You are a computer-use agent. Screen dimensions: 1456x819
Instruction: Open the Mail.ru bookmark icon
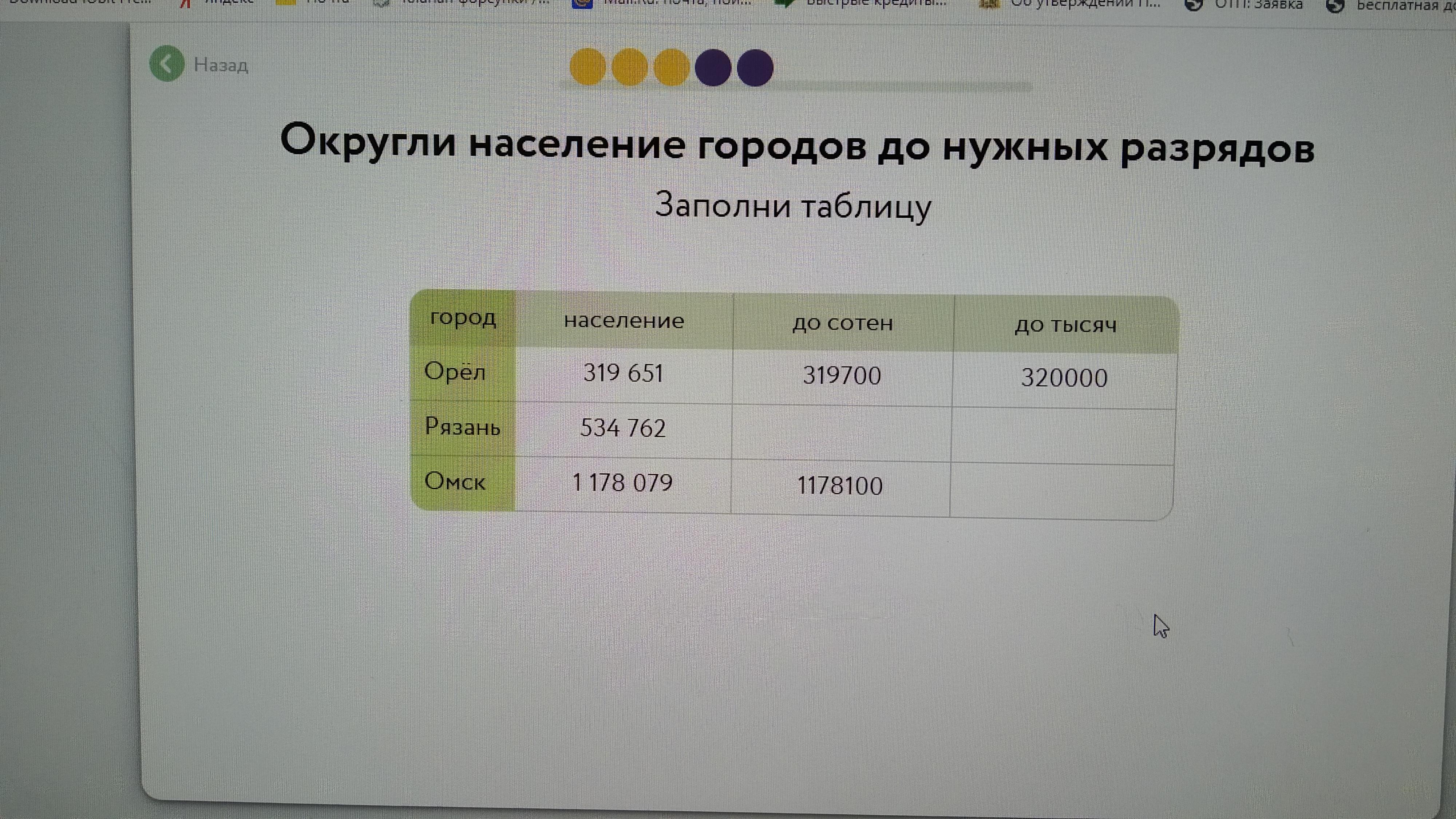582,3
